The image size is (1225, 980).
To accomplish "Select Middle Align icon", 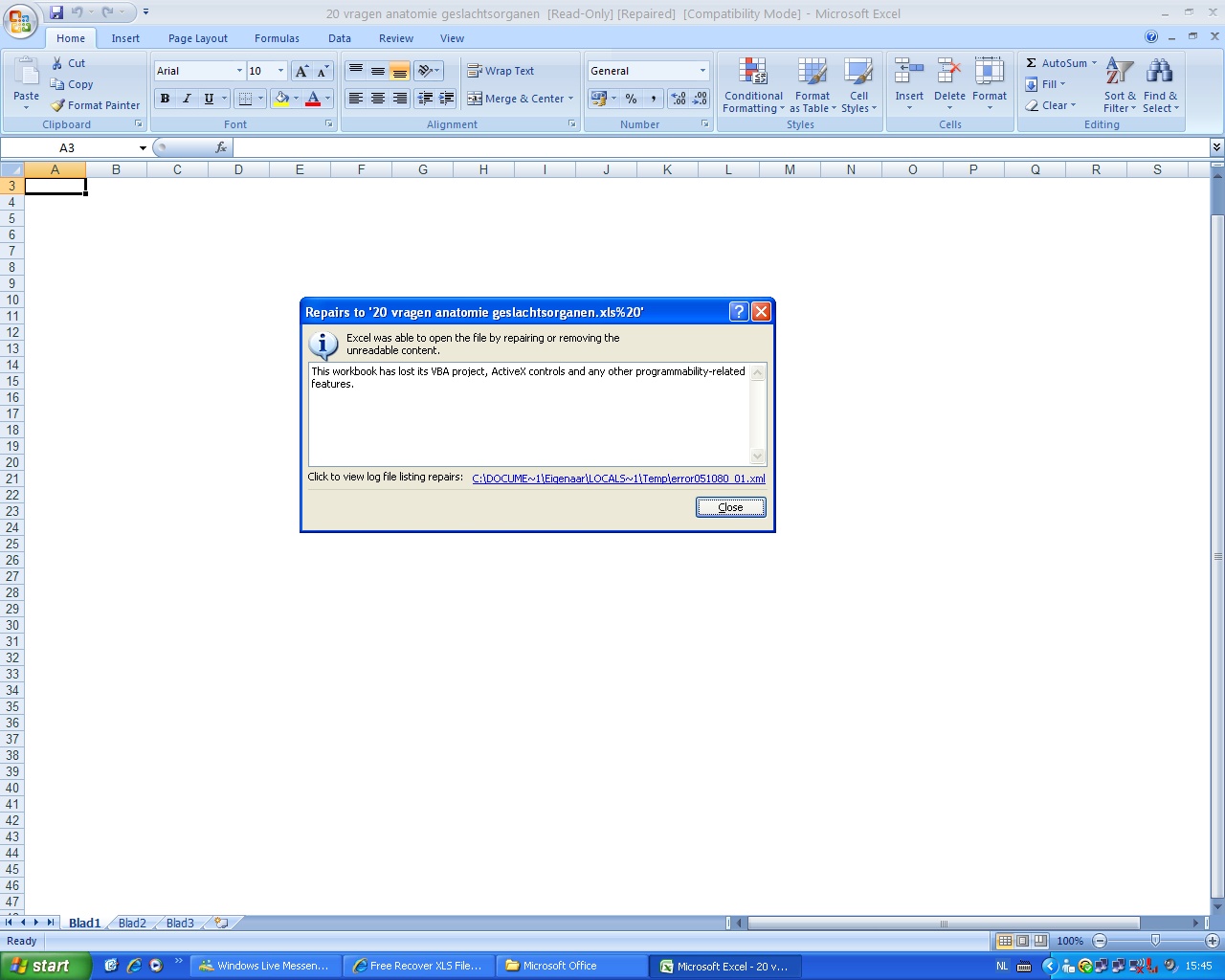I will (x=378, y=71).
